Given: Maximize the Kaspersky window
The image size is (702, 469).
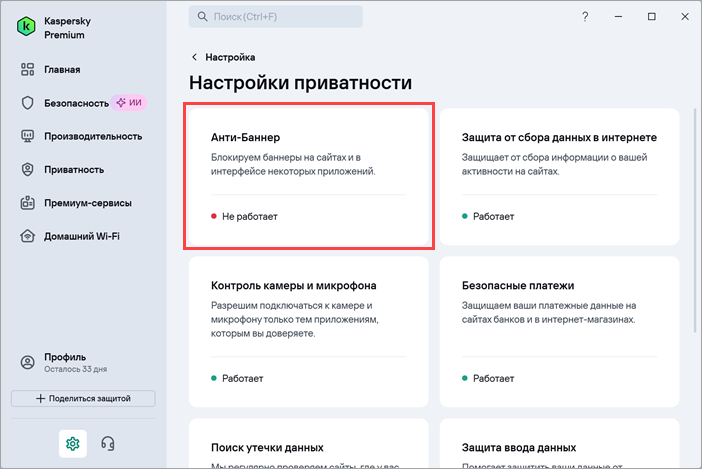Looking at the screenshot, I should [x=651, y=17].
